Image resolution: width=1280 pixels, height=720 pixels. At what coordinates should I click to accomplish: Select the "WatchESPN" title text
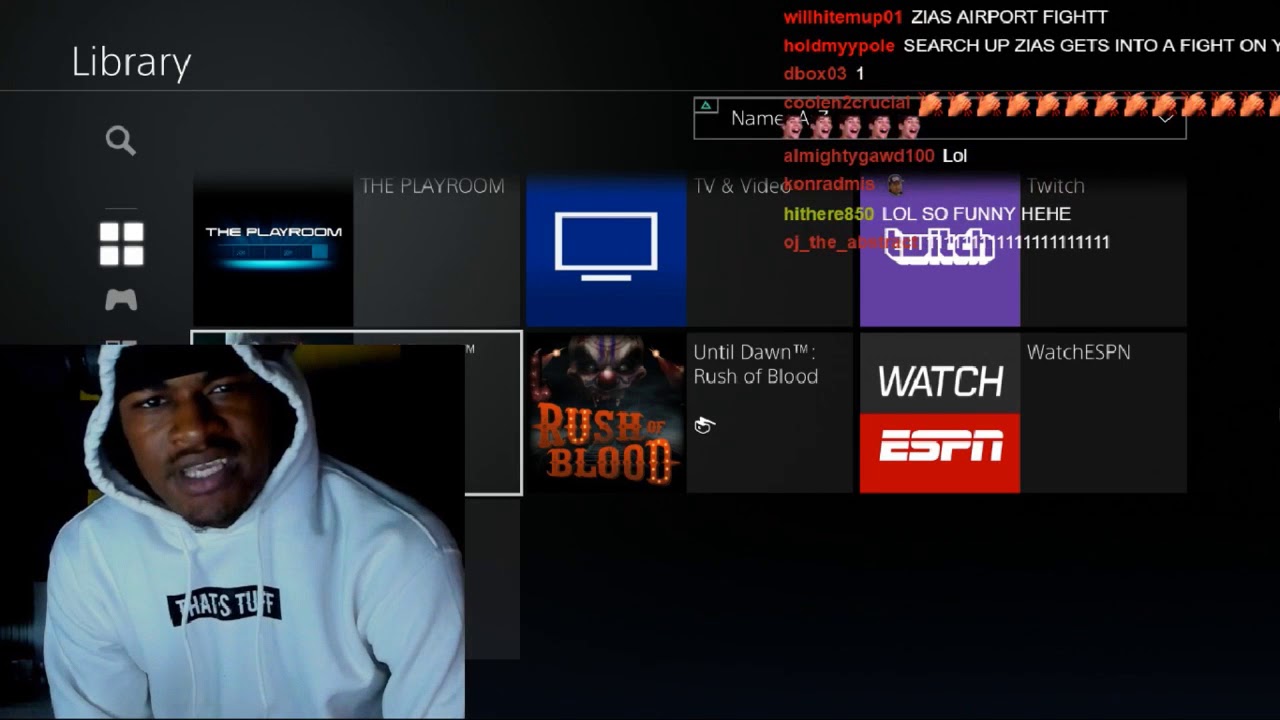1079,352
